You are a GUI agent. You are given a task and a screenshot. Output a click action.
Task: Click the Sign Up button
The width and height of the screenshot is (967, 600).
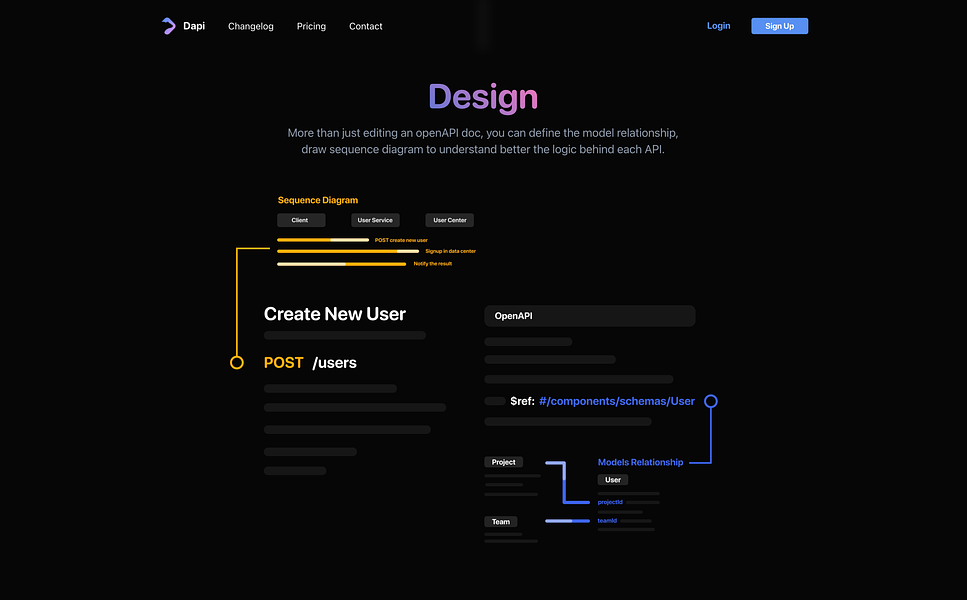tap(780, 26)
